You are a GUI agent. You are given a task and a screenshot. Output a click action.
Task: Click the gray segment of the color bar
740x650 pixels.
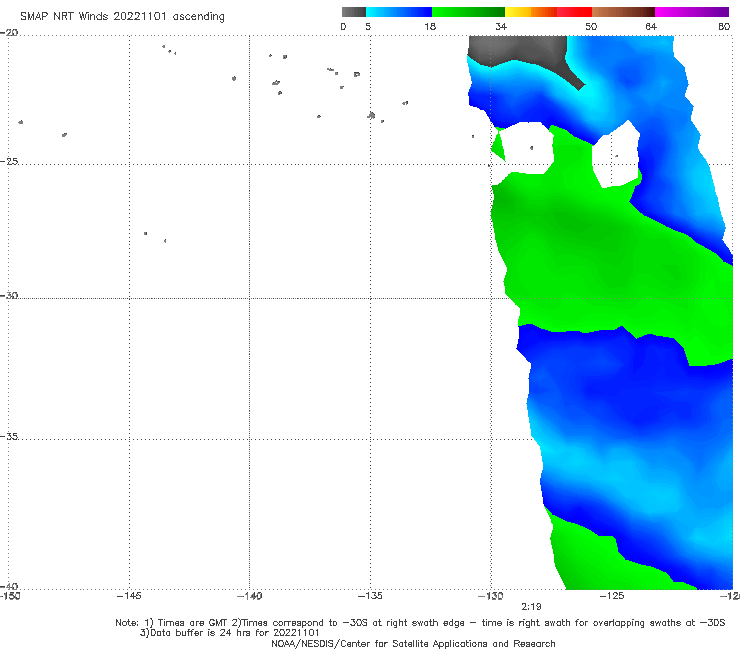[354, 12]
